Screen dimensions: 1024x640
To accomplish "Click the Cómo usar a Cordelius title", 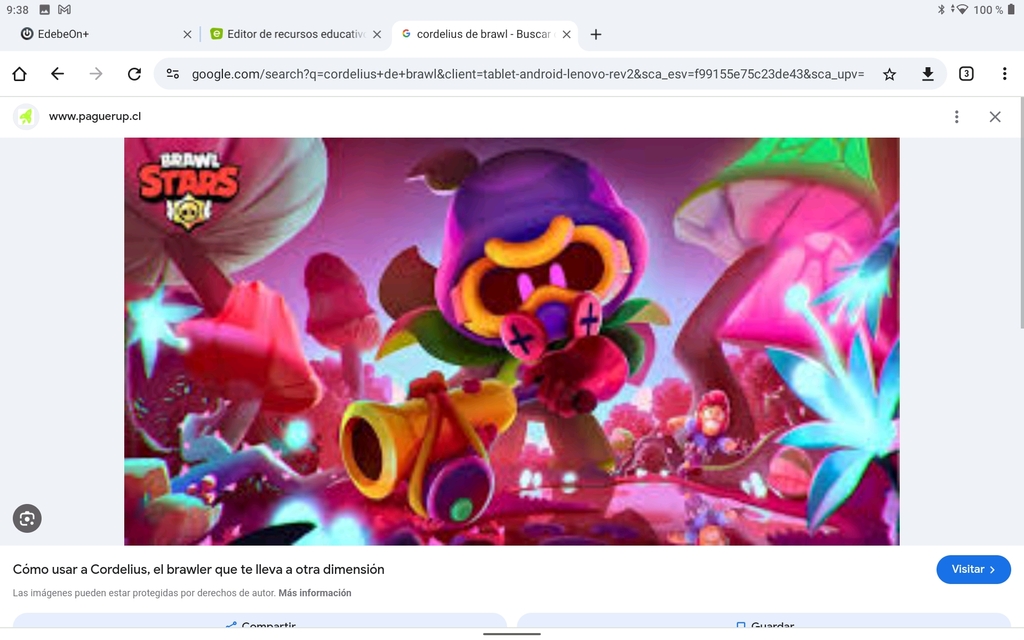I will (199, 569).
